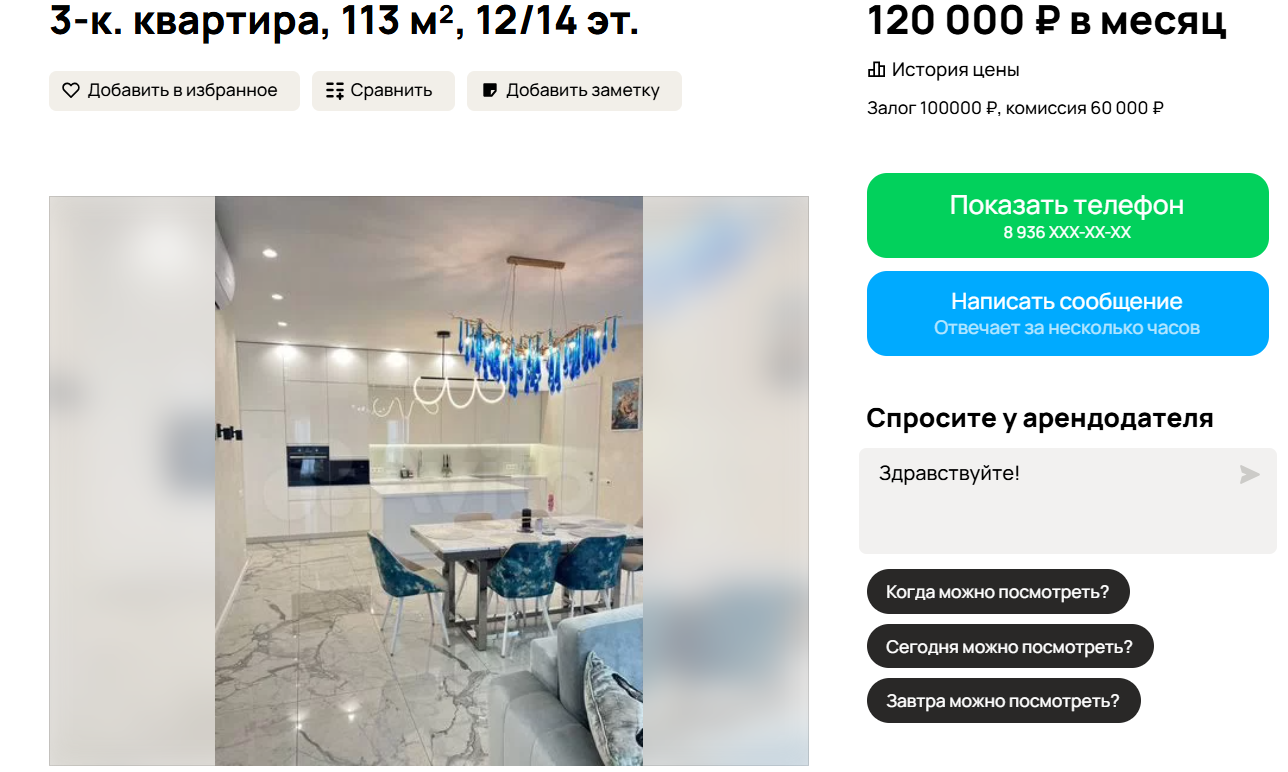This screenshot has width=1288, height=772.
Task: Add the apartment to favorites via label 'Добавить в избранное'
Action: [182, 90]
